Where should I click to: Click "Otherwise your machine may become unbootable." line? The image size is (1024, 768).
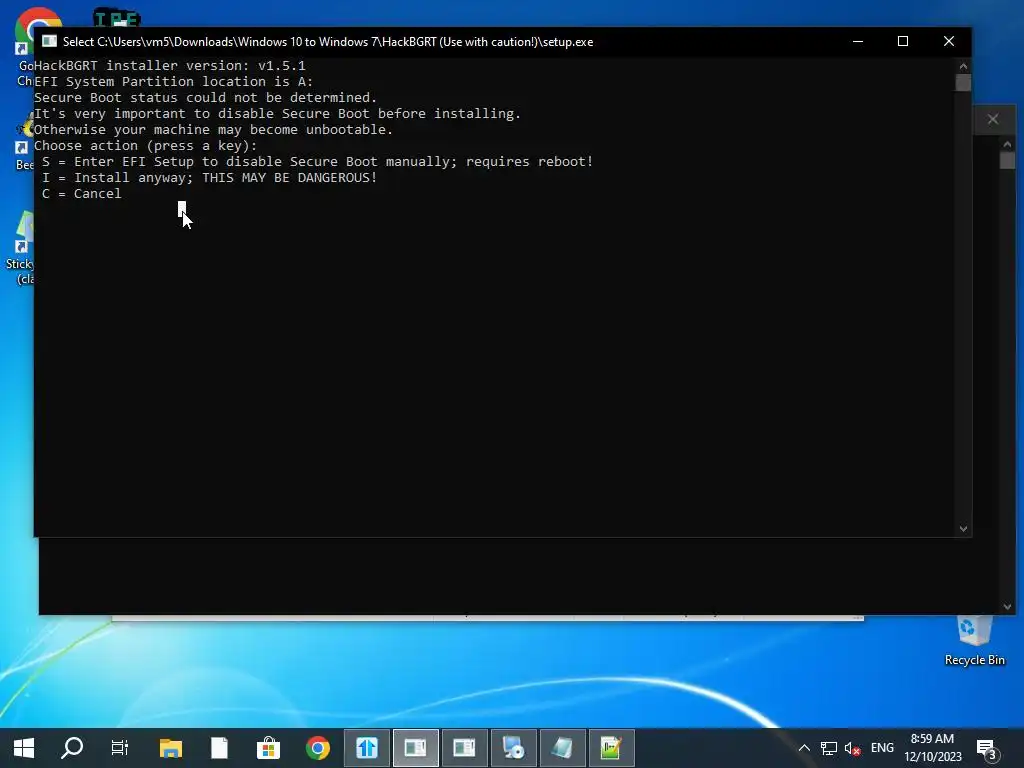coord(214,129)
